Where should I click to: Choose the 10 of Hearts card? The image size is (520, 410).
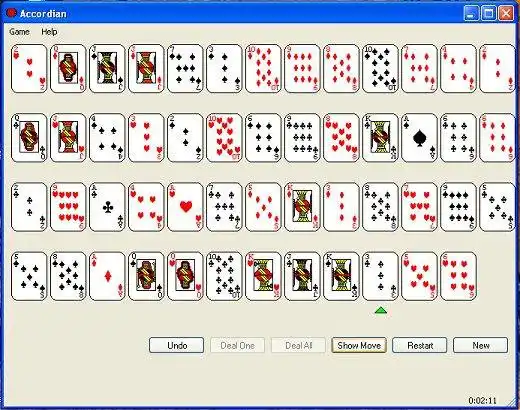pos(224,138)
